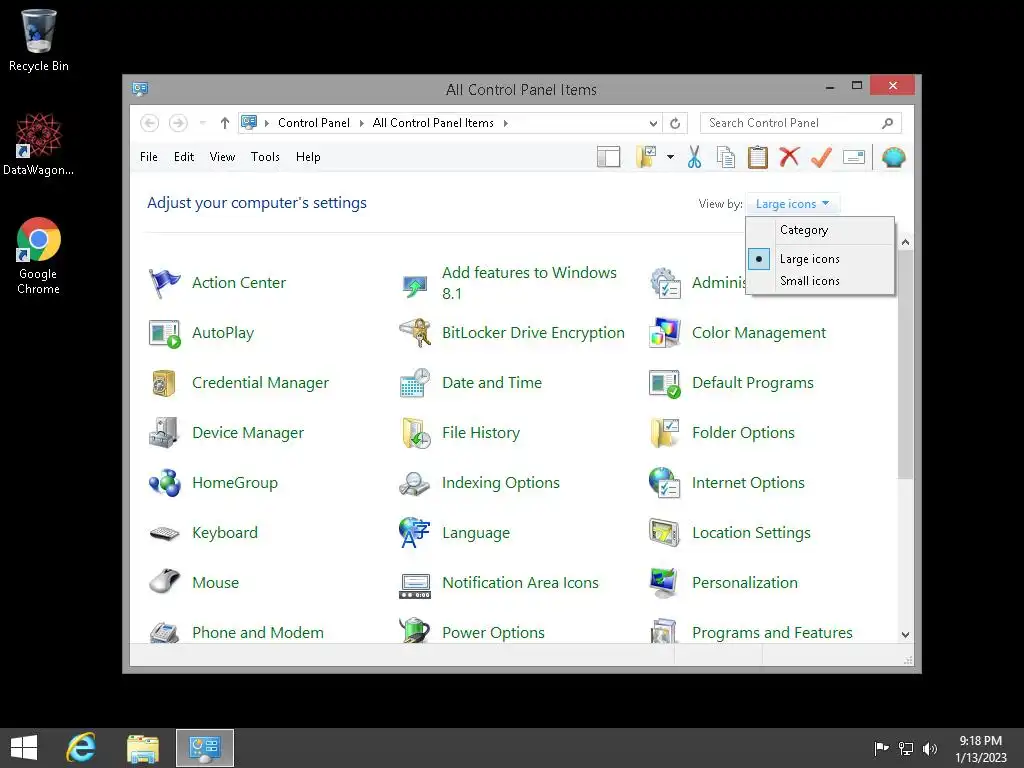Click the vertical scrollbar thumb
Viewport: 1024px width, 768px height.
pos(905,364)
